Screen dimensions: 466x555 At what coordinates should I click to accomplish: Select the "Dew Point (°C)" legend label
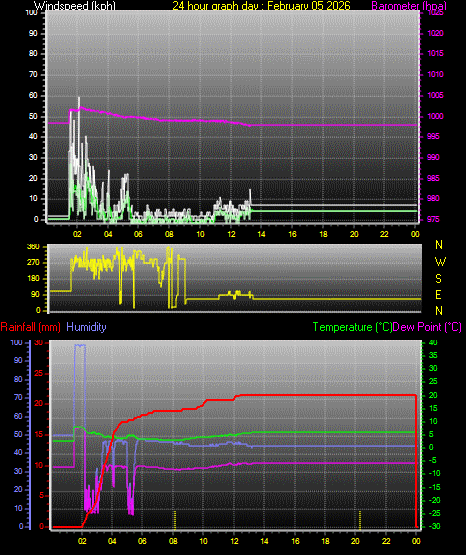pyautogui.click(x=427, y=327)
